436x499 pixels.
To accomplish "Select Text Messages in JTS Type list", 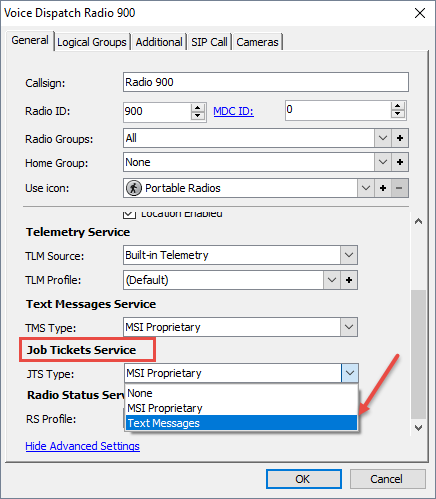I will click(x=241, y=423).
